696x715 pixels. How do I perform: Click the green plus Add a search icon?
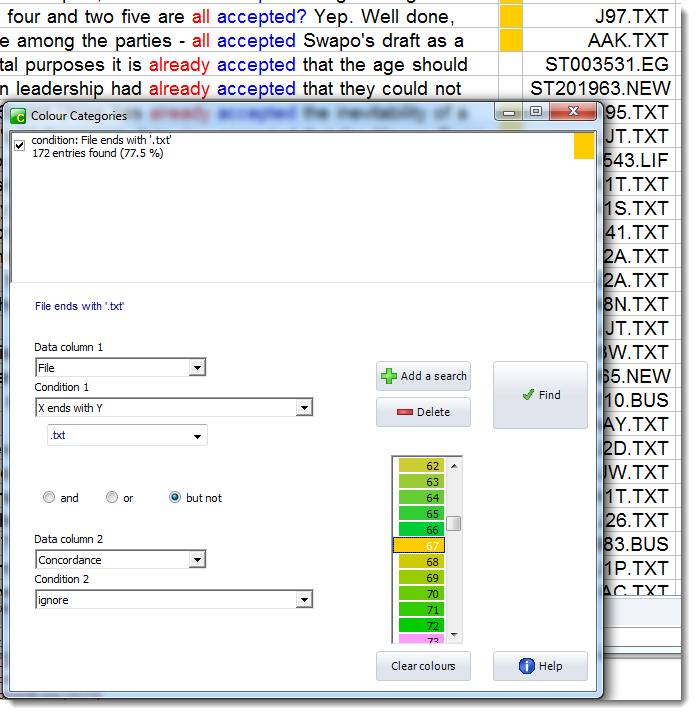click(x=388, y=376)
